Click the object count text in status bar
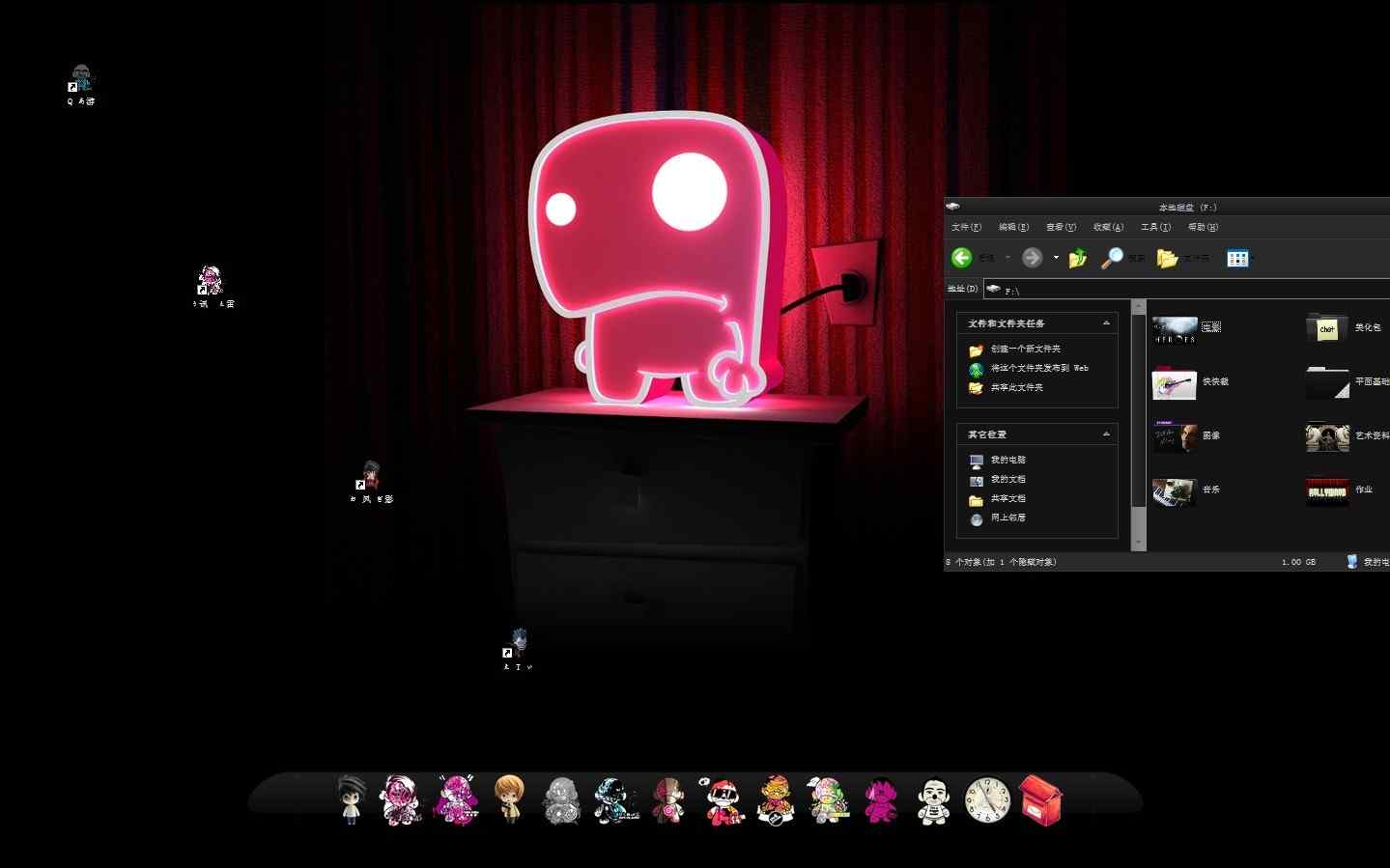Screen dimensions: 1390x868 pyautogui.click(x=1001, y=562)
